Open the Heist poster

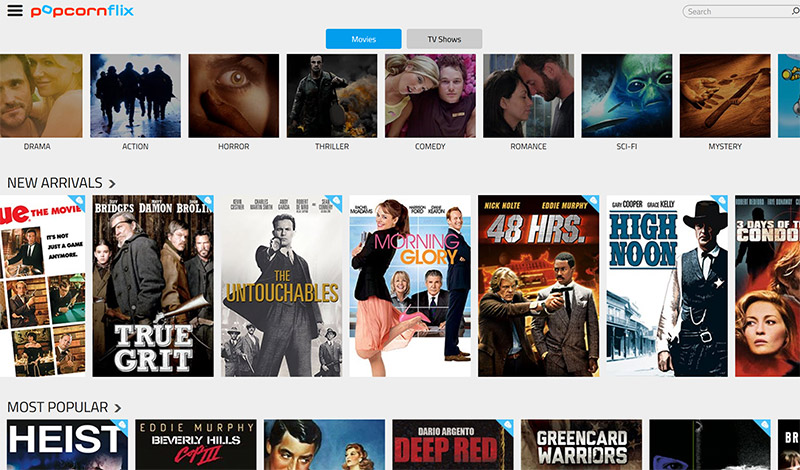[67, 444]
